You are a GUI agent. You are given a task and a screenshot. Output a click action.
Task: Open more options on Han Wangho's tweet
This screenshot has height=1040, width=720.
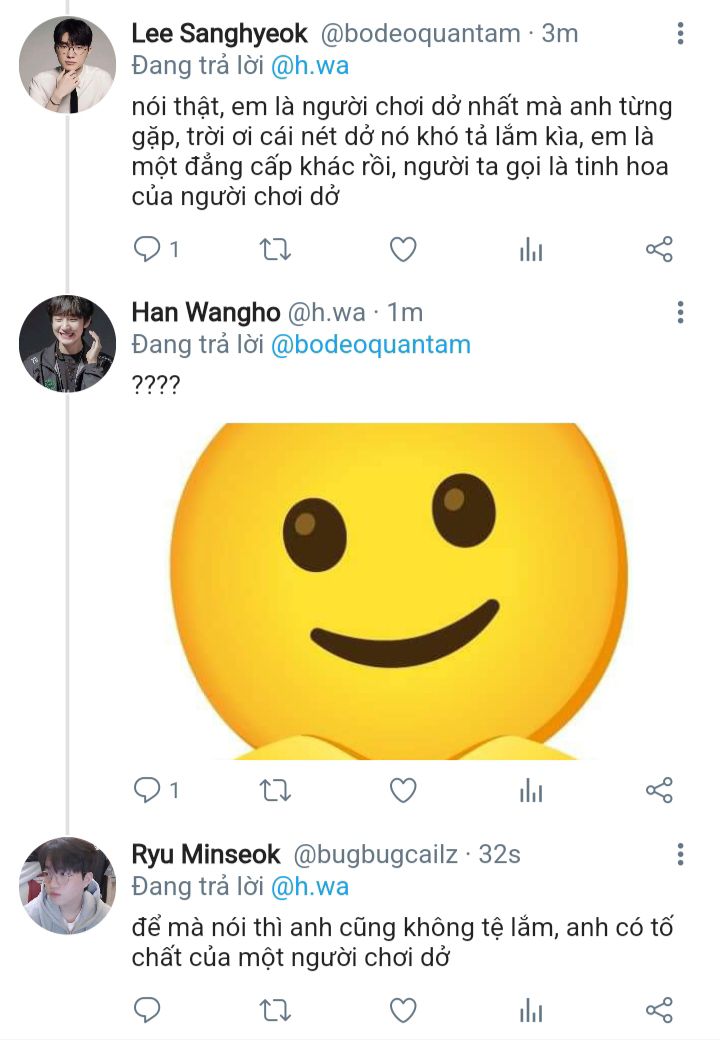[680, 312]
